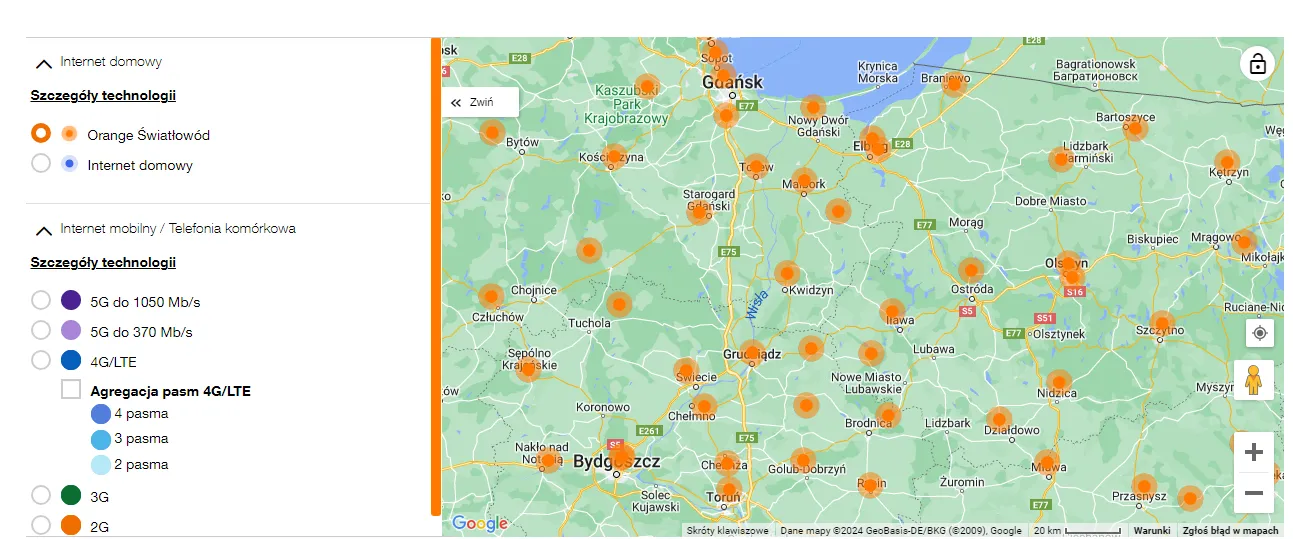Click the map lock icon
The image size is (1293, 539).
[1258, 64]
